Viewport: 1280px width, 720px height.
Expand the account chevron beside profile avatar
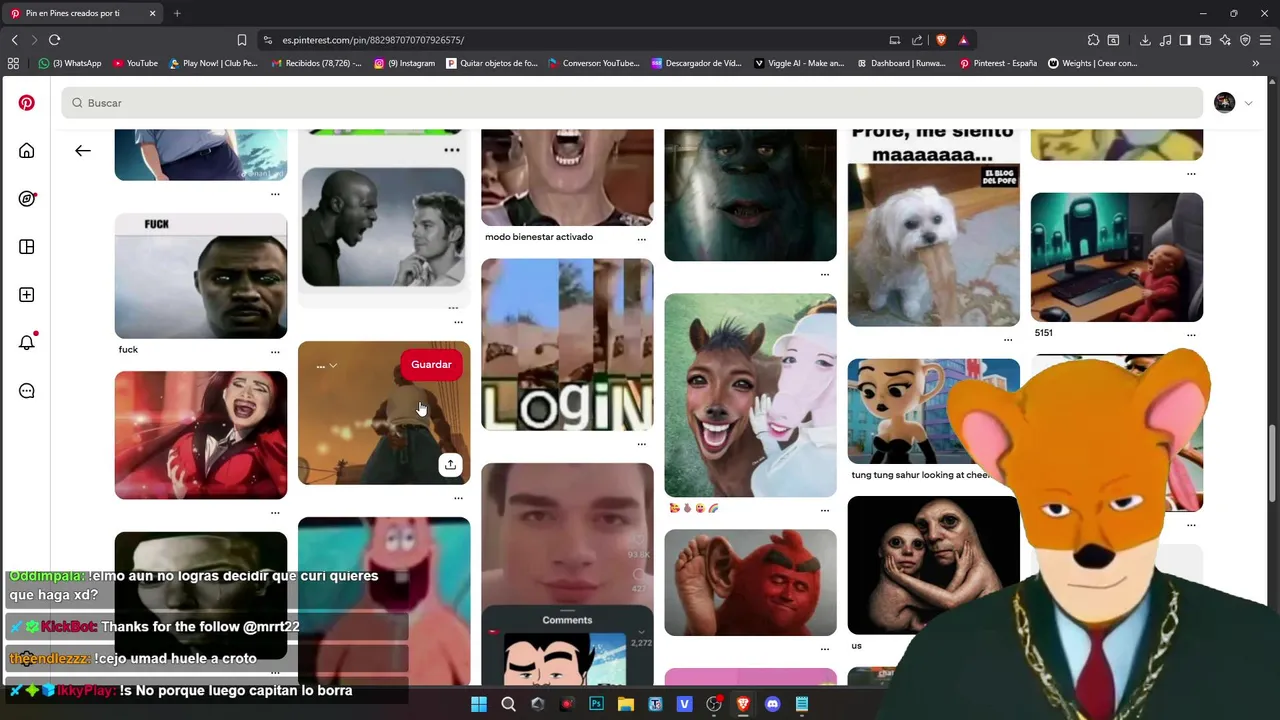(x=1248, y=103)
